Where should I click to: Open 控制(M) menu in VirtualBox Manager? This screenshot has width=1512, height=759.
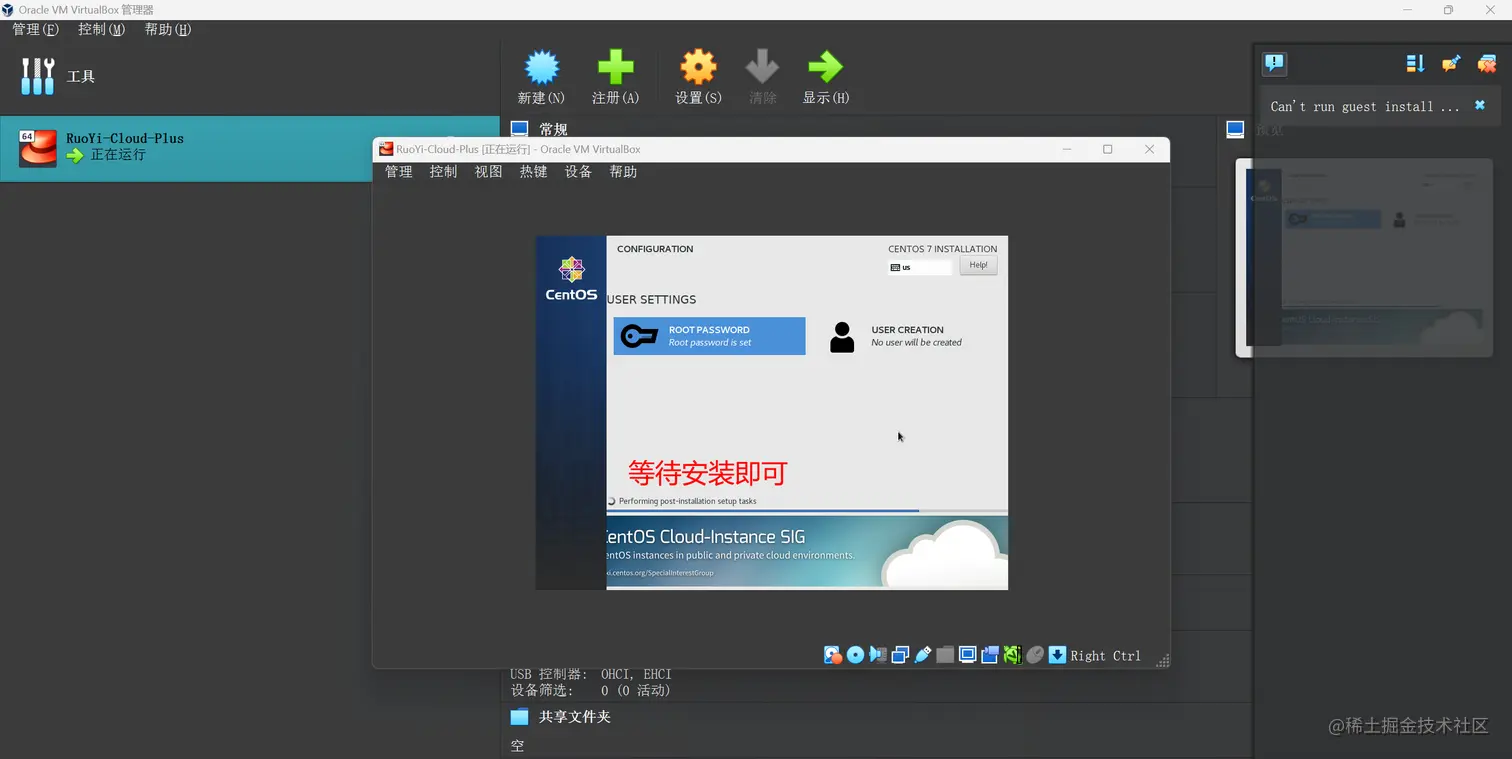click(101, 29)
